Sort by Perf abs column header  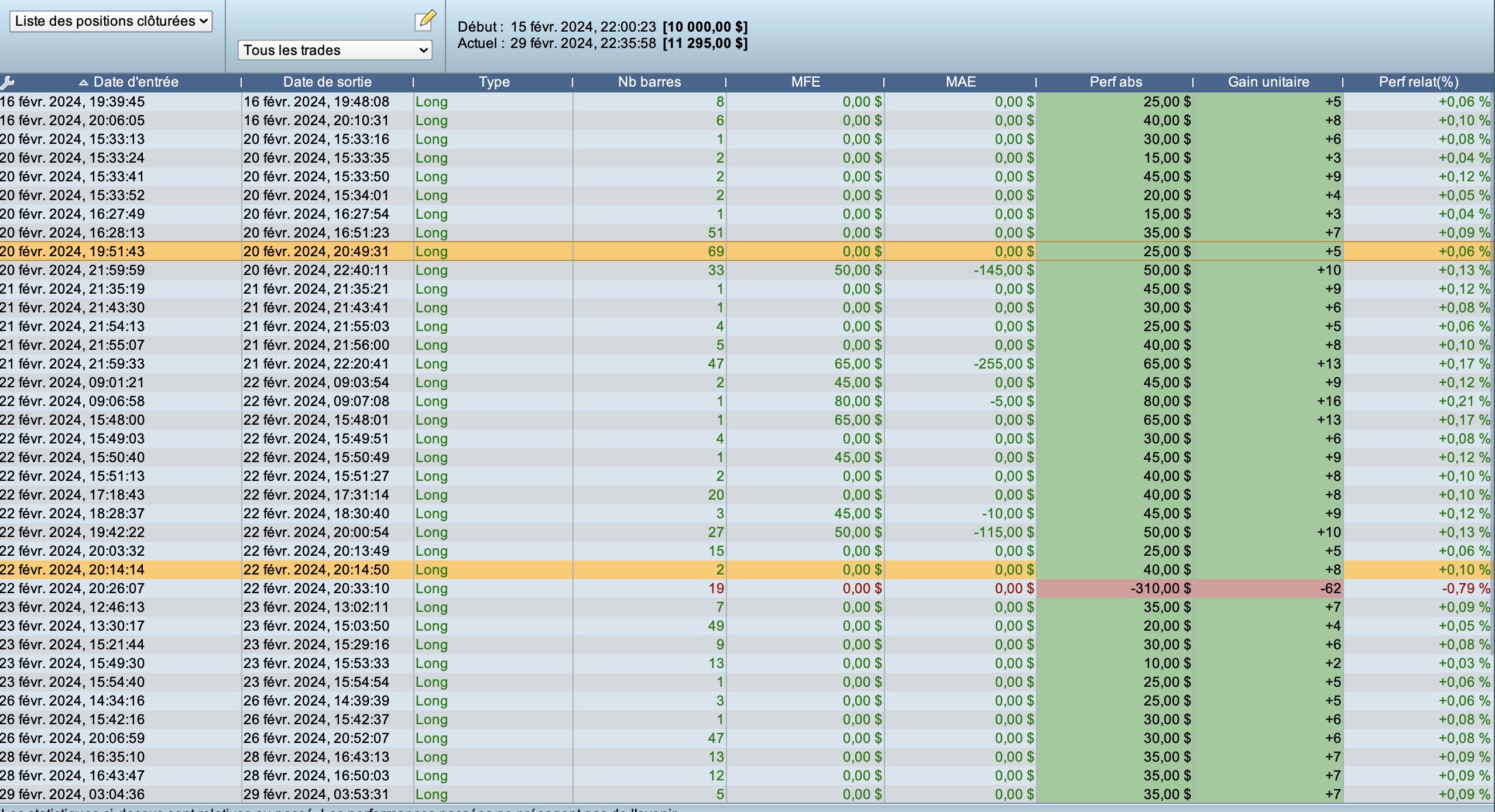coord(1116,82)
